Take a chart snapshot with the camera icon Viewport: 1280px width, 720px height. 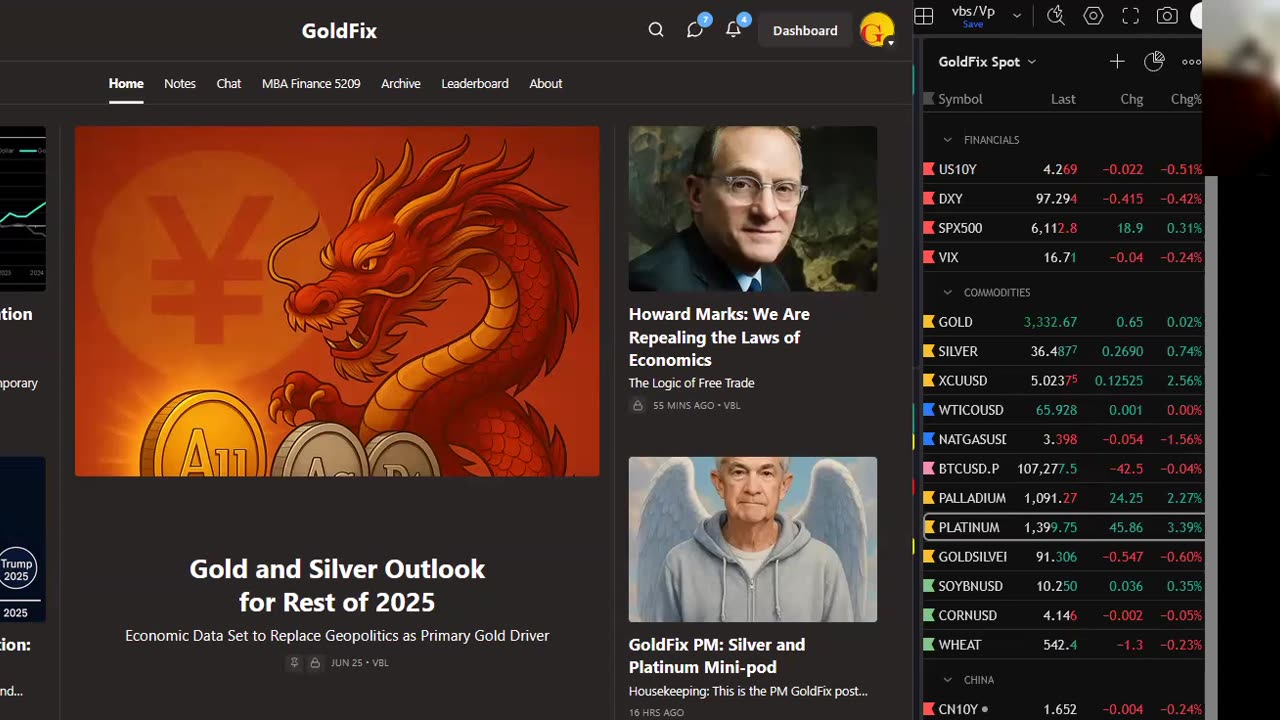(x=1167, y=16)
